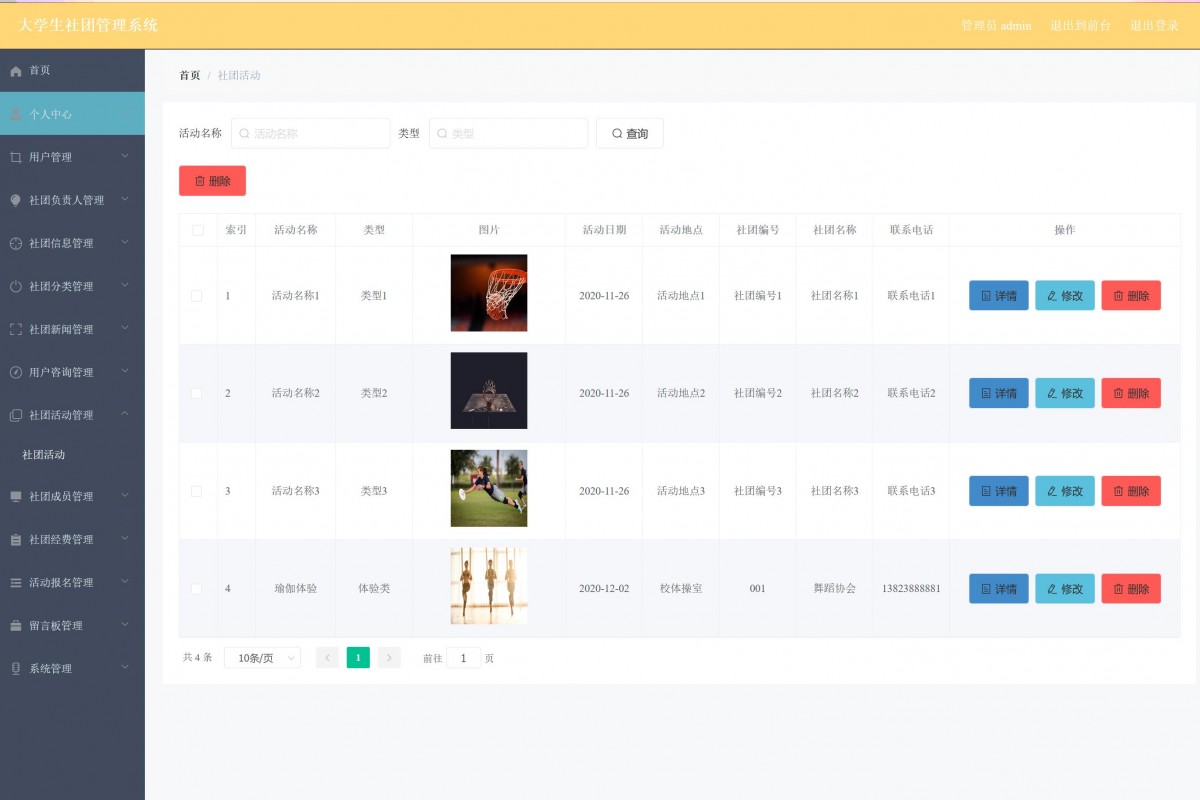Go to next page with the arrow control
The height and width of the screenshot is (800, 1200).
pos(389,657)
